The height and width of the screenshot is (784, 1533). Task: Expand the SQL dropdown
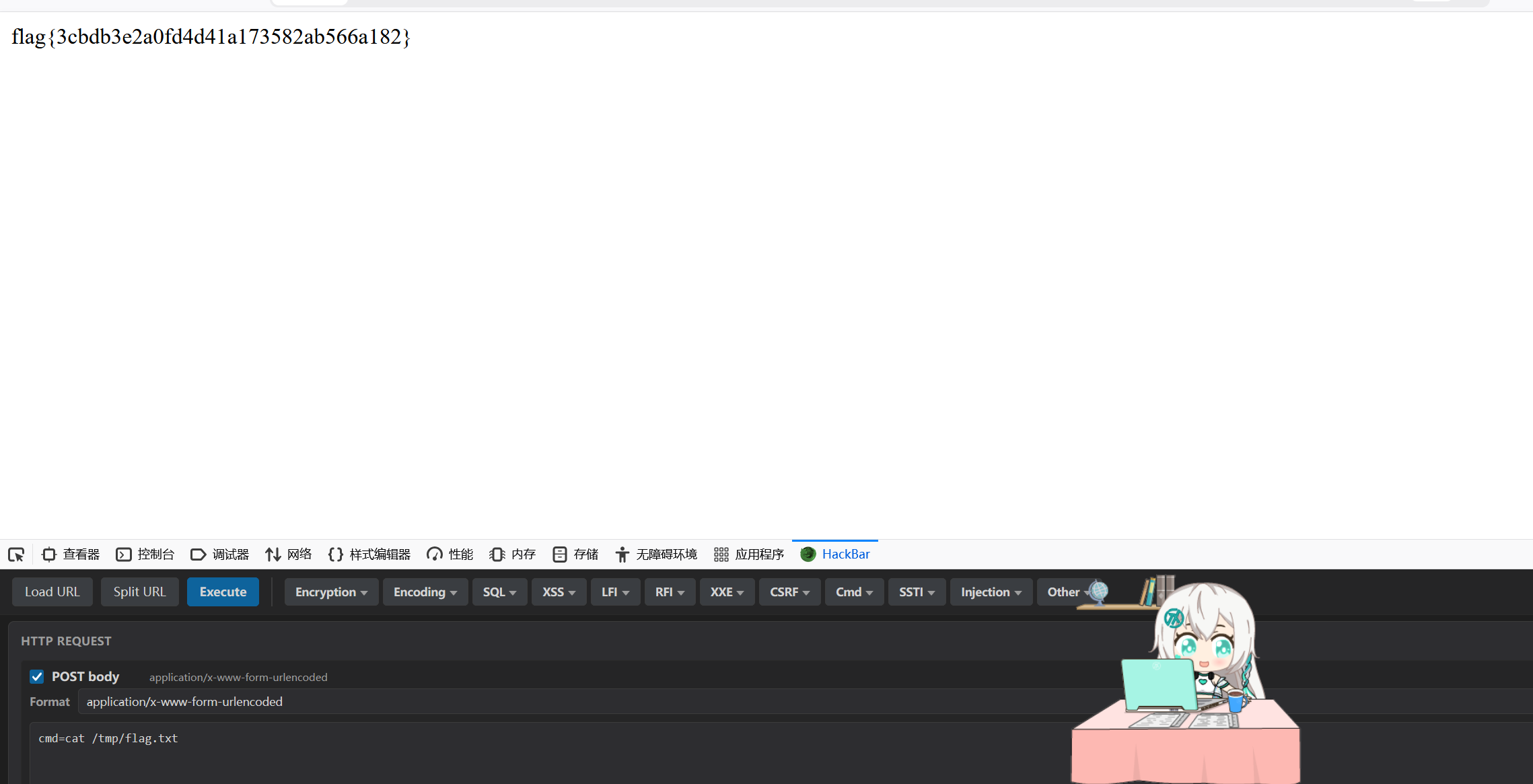tap(499, 592)
